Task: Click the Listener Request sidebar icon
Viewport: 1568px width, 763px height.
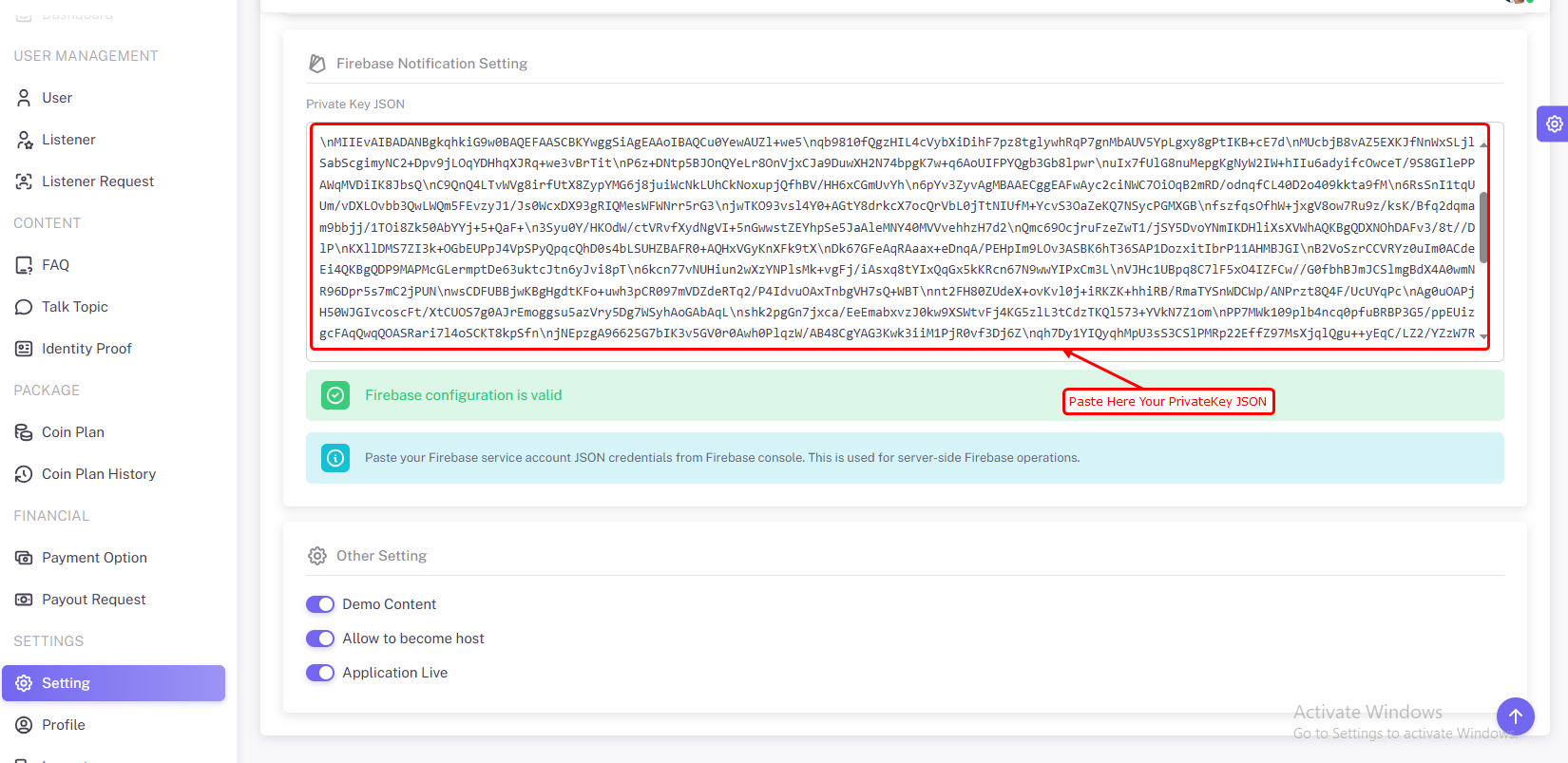Action: 24,181
